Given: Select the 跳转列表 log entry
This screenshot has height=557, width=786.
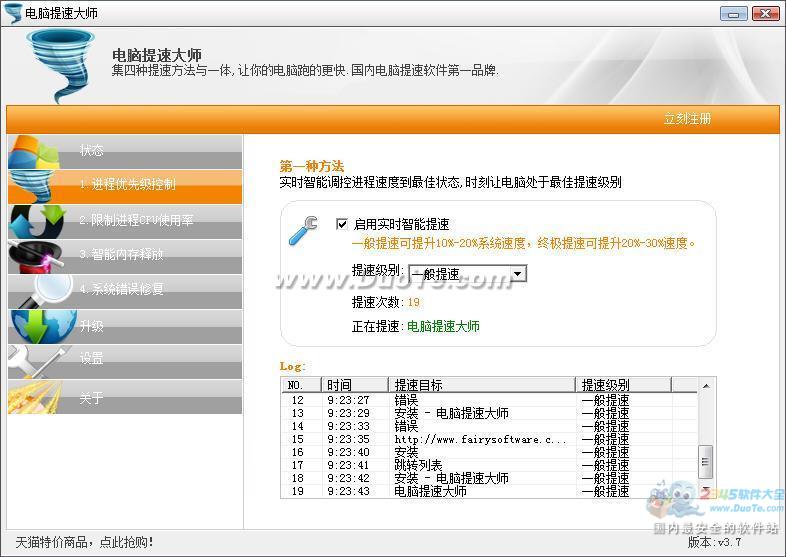Looking at the screenshot, I should click(489, 465).
